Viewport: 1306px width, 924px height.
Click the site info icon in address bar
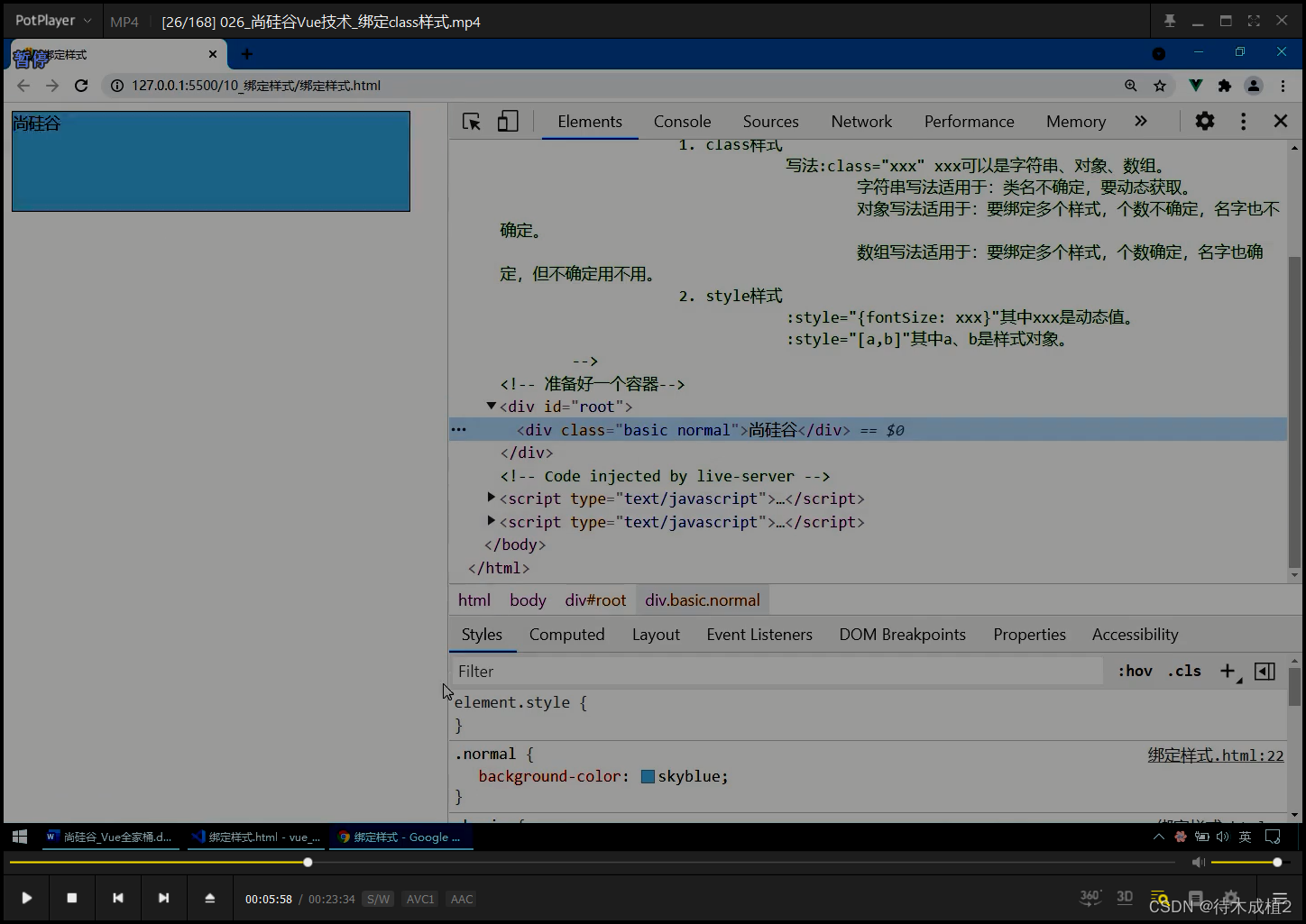[x=116, y=86]
